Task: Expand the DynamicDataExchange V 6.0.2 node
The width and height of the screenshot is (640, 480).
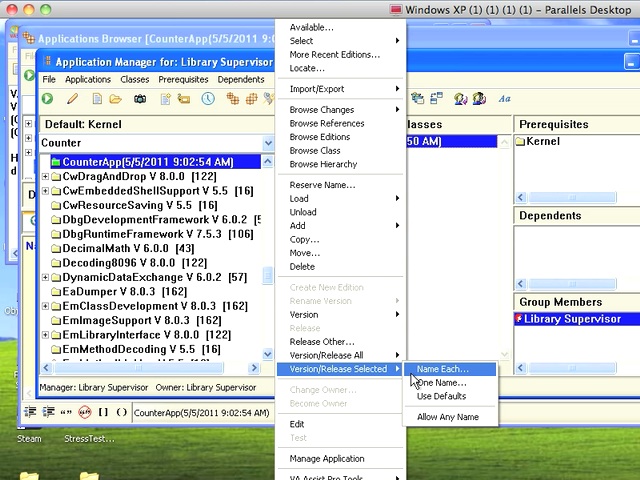Action: pos(45,277)
